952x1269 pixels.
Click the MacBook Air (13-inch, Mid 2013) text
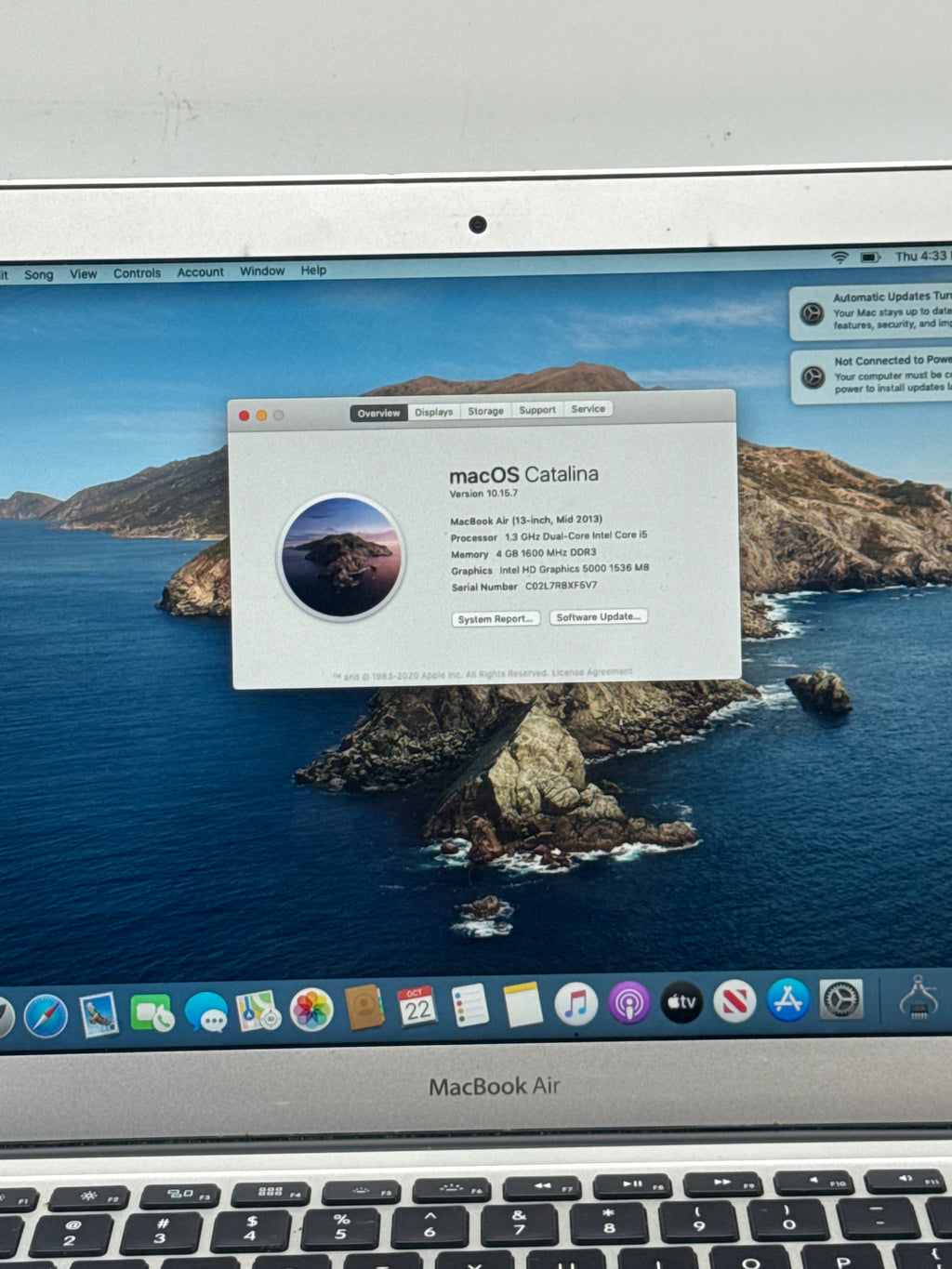(526, 521)
